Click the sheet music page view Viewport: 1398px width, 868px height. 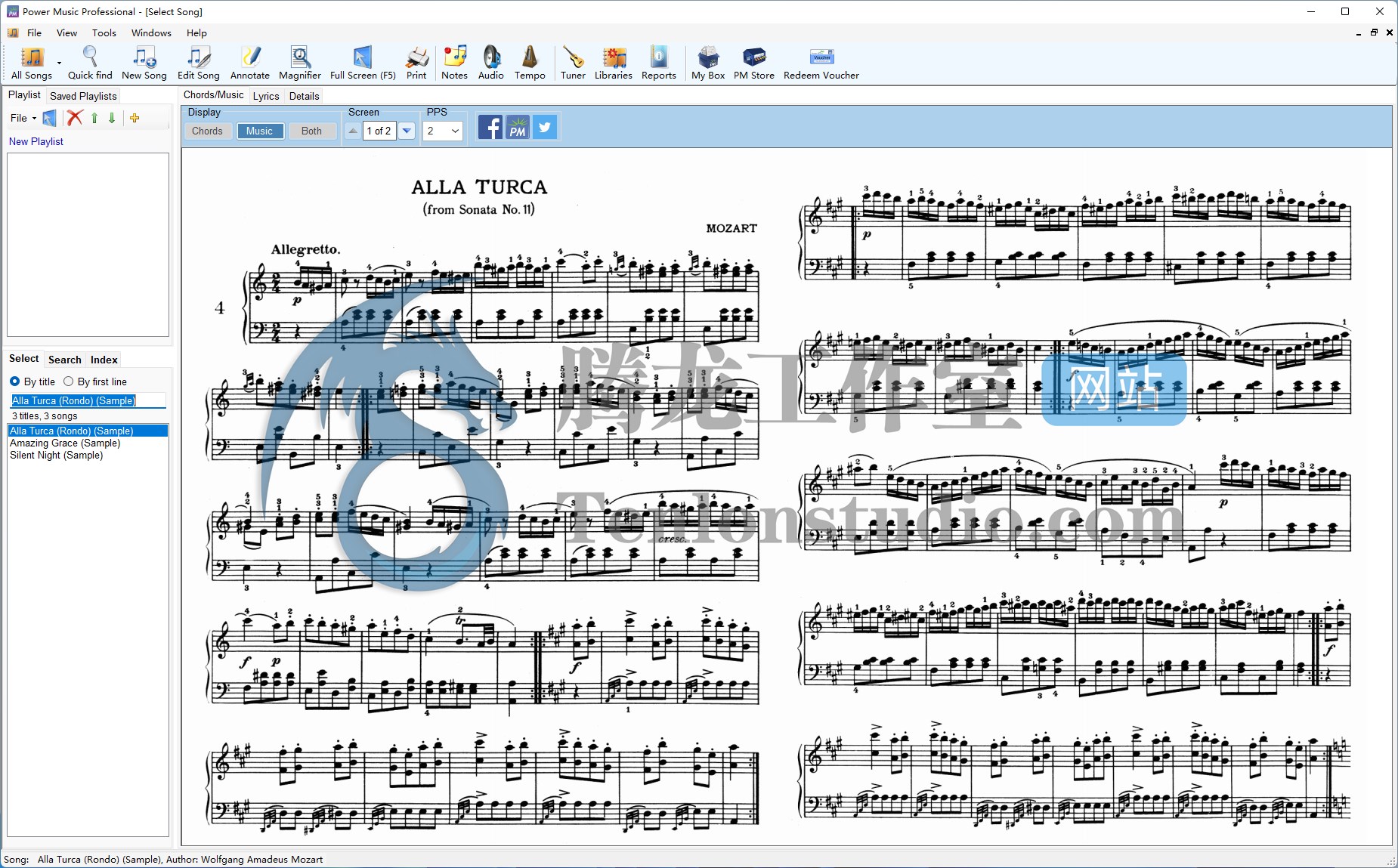click(x=787, y=496)
